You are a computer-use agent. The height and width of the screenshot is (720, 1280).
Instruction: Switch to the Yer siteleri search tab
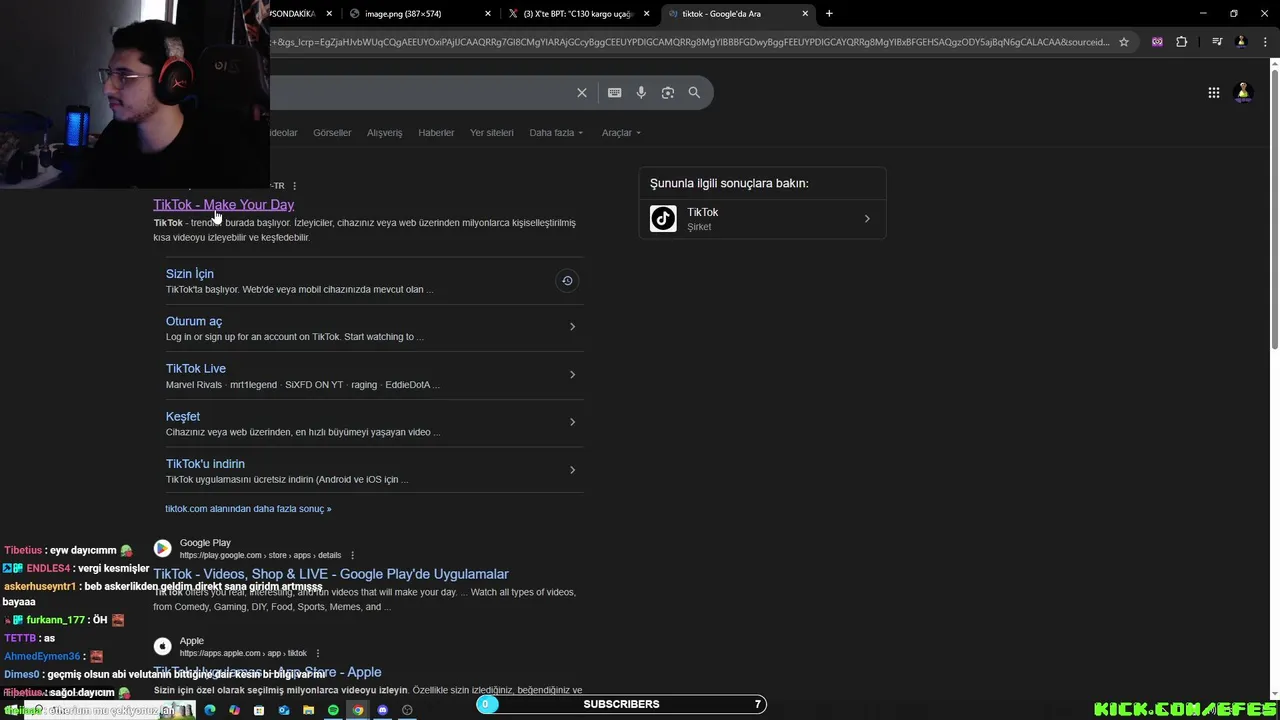point(492,133)
